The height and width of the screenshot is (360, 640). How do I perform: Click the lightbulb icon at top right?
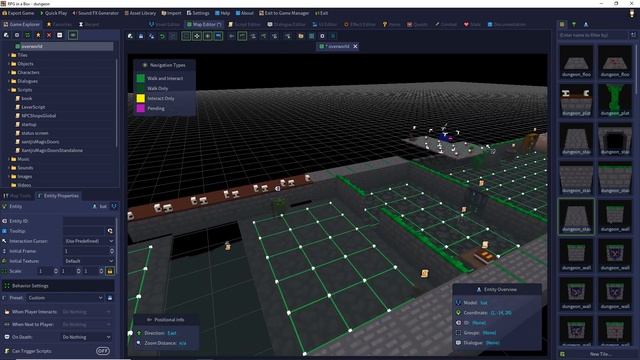tap(632, 14)
